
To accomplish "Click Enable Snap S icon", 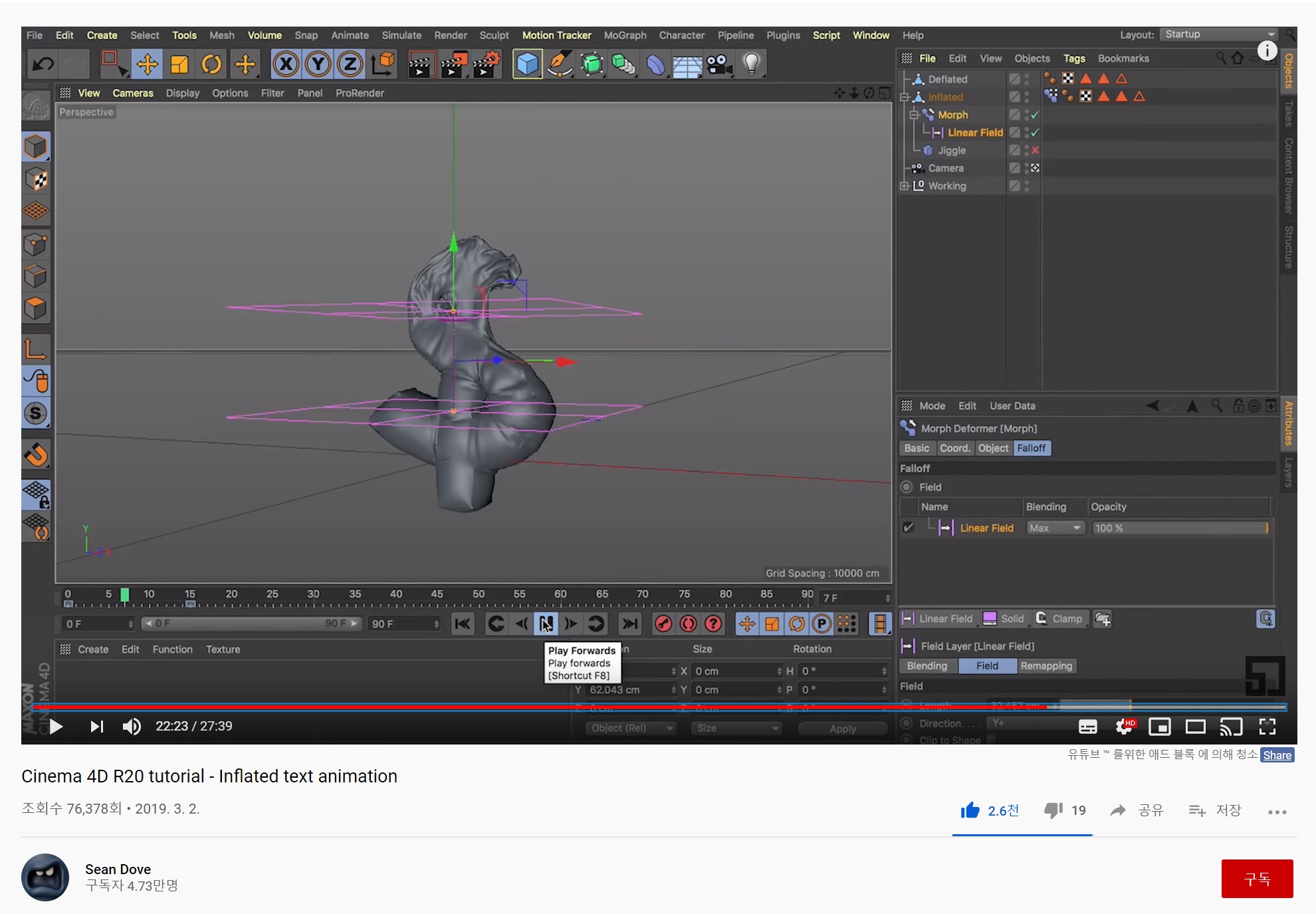I will coord(36,413).
